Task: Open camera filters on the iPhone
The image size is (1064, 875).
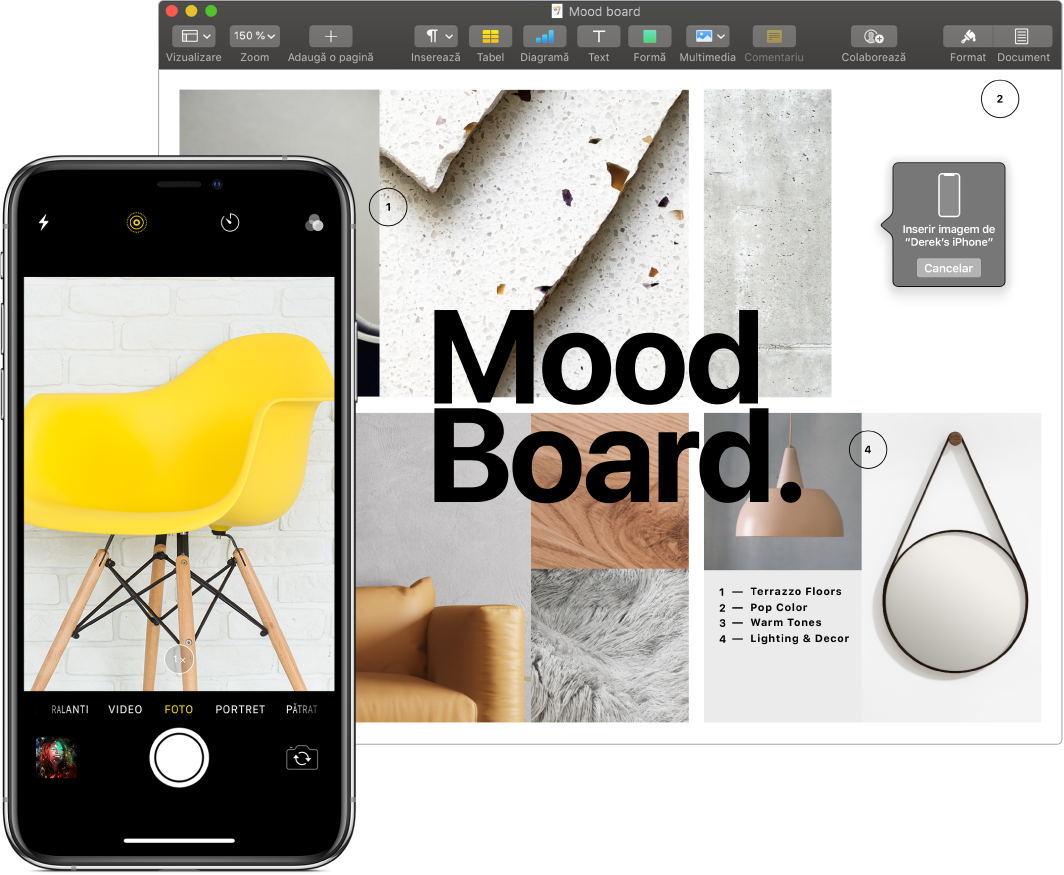Action: (x=314, y=223)
